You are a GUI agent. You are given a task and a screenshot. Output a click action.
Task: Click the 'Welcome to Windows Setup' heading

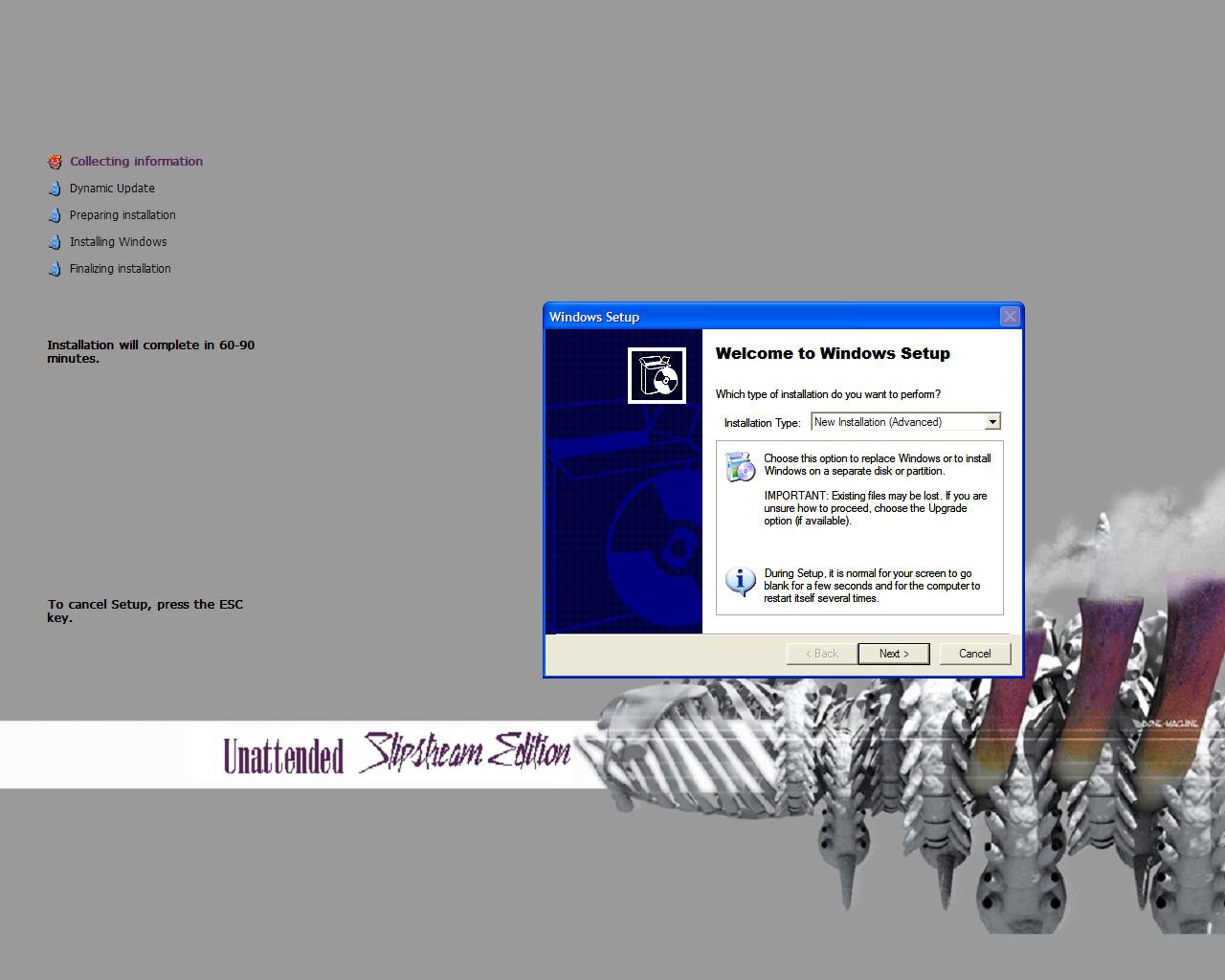pyautogui.click(x=833, y=353)
